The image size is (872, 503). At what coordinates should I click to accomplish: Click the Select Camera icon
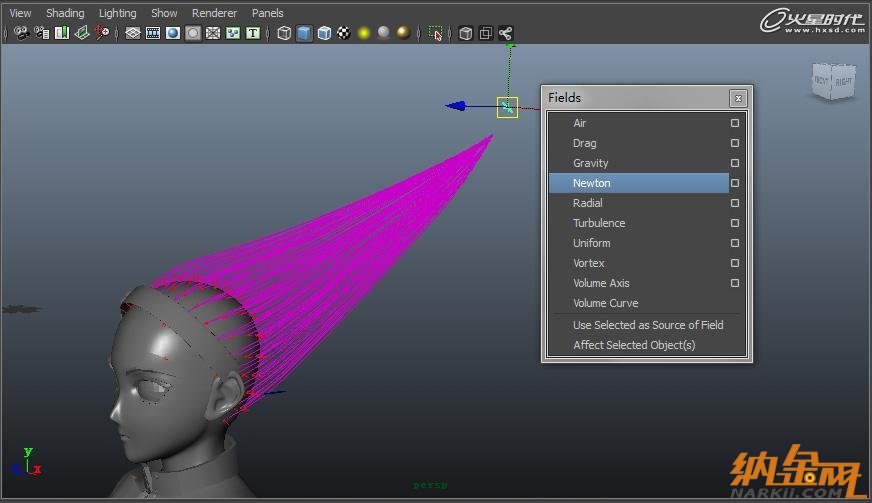click(21, 33)
